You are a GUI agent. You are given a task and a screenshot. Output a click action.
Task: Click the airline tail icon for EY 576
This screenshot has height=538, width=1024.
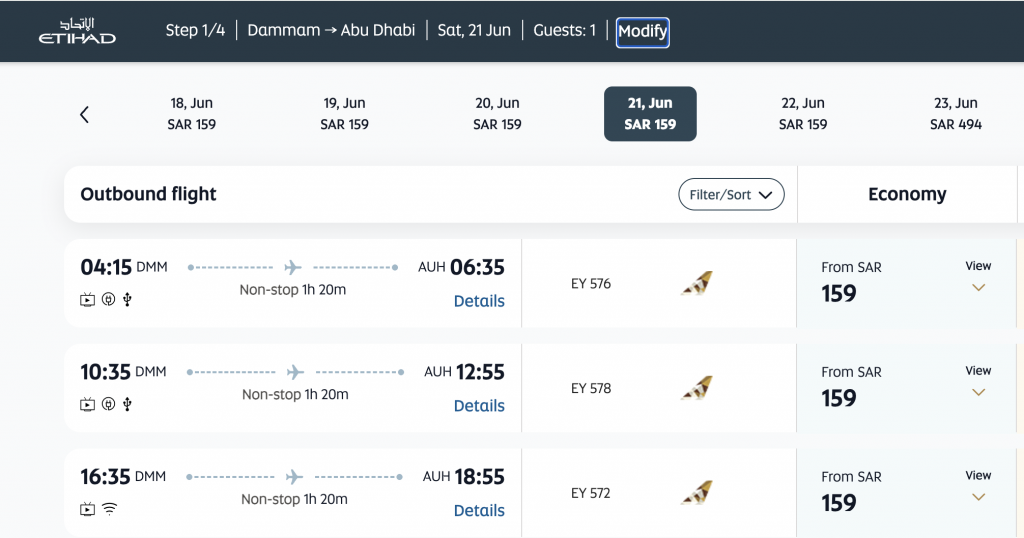point(696,284)
